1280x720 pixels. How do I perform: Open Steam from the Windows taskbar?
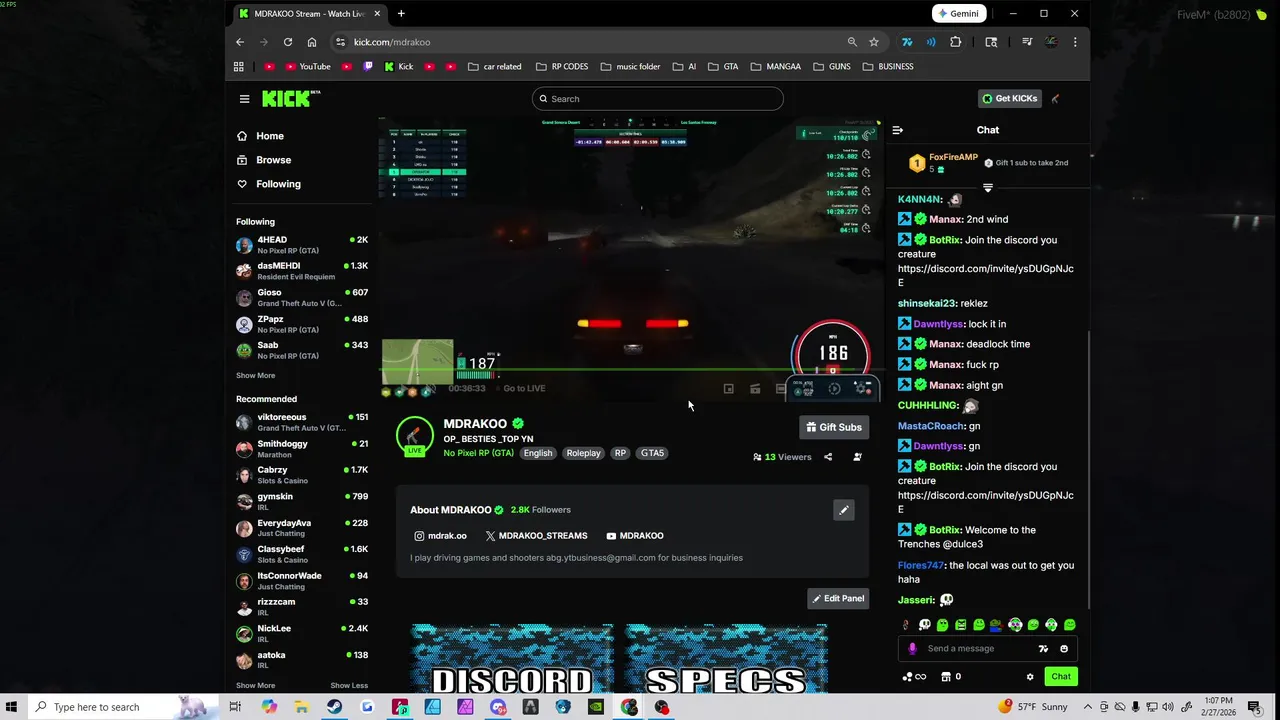click(334, 707)
